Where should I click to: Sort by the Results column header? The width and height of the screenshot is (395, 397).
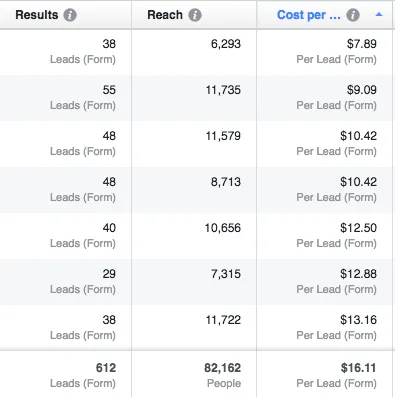tap(37, 15)
